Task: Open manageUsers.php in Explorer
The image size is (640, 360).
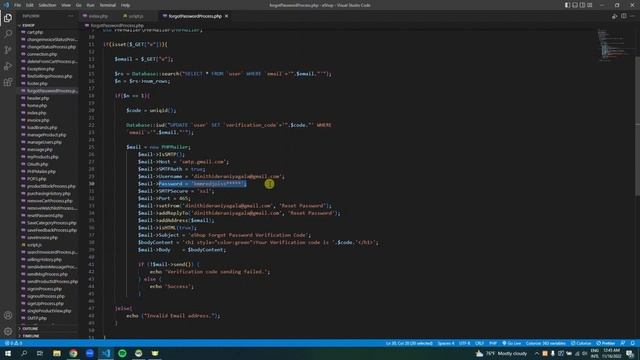Action: [44, 142]
